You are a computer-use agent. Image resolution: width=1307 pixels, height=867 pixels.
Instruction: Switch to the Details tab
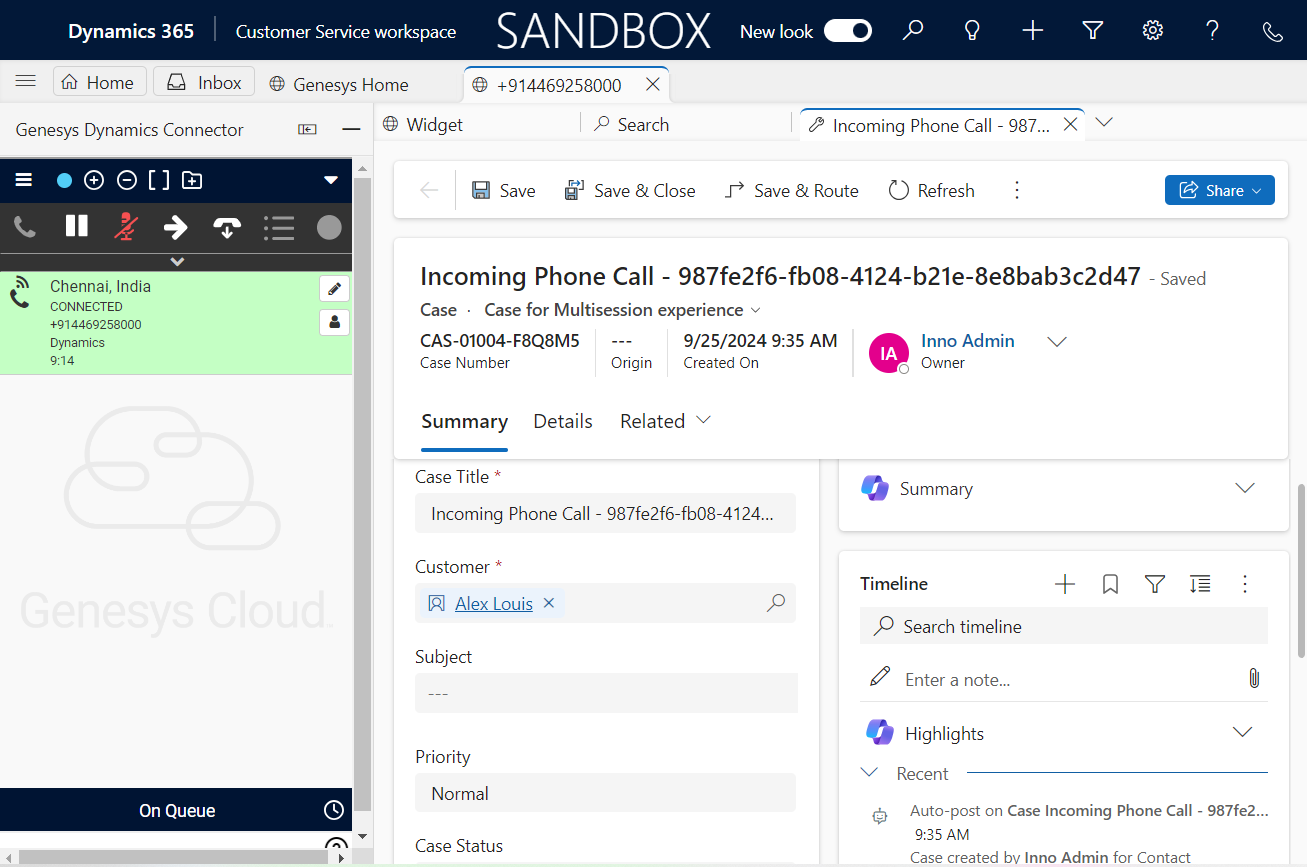563,421
